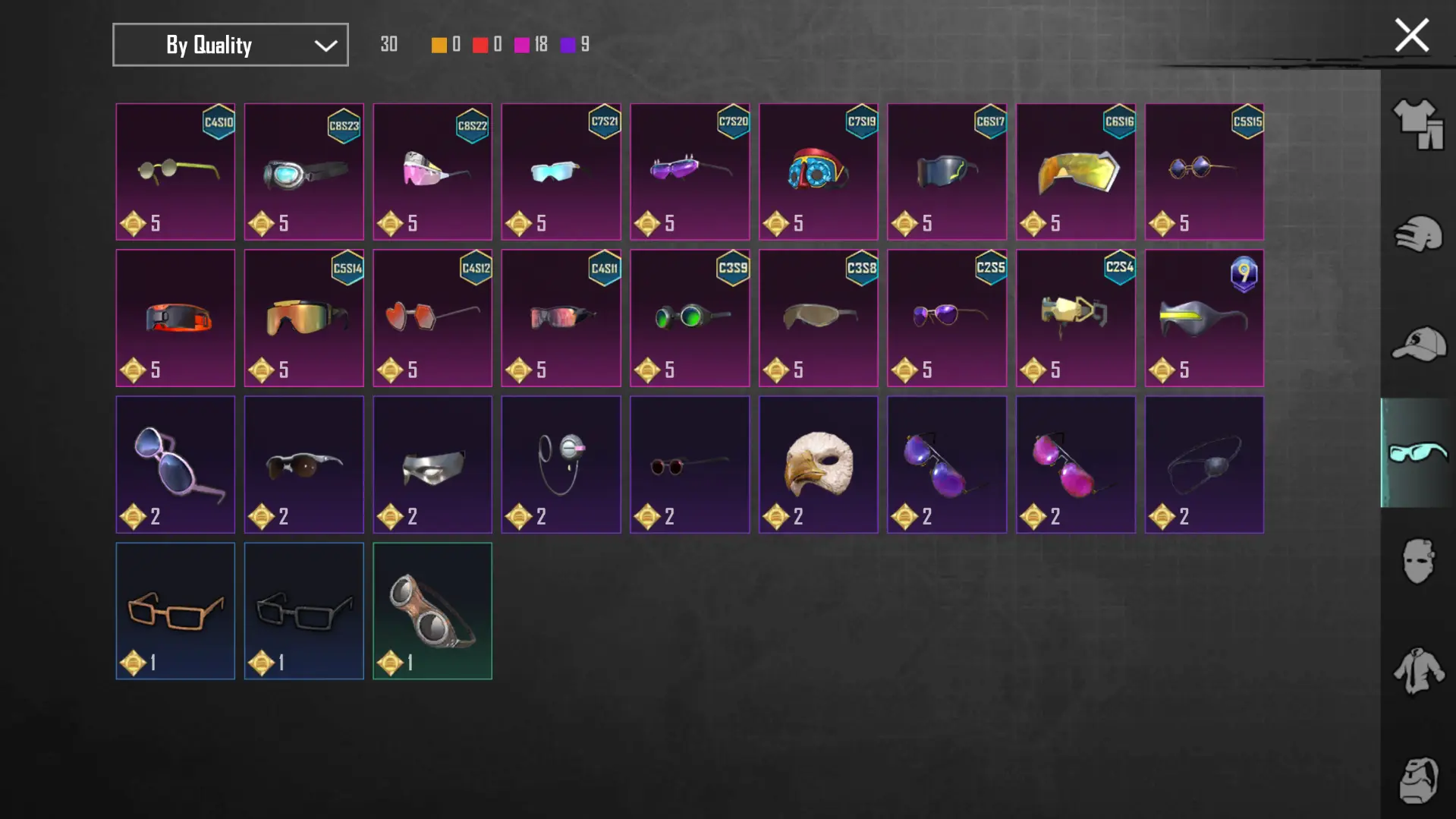1456x819 pixels.
Task: Choose the steampunk goggles in green tile
Action: pyautogui.click(x=432, y=611)
